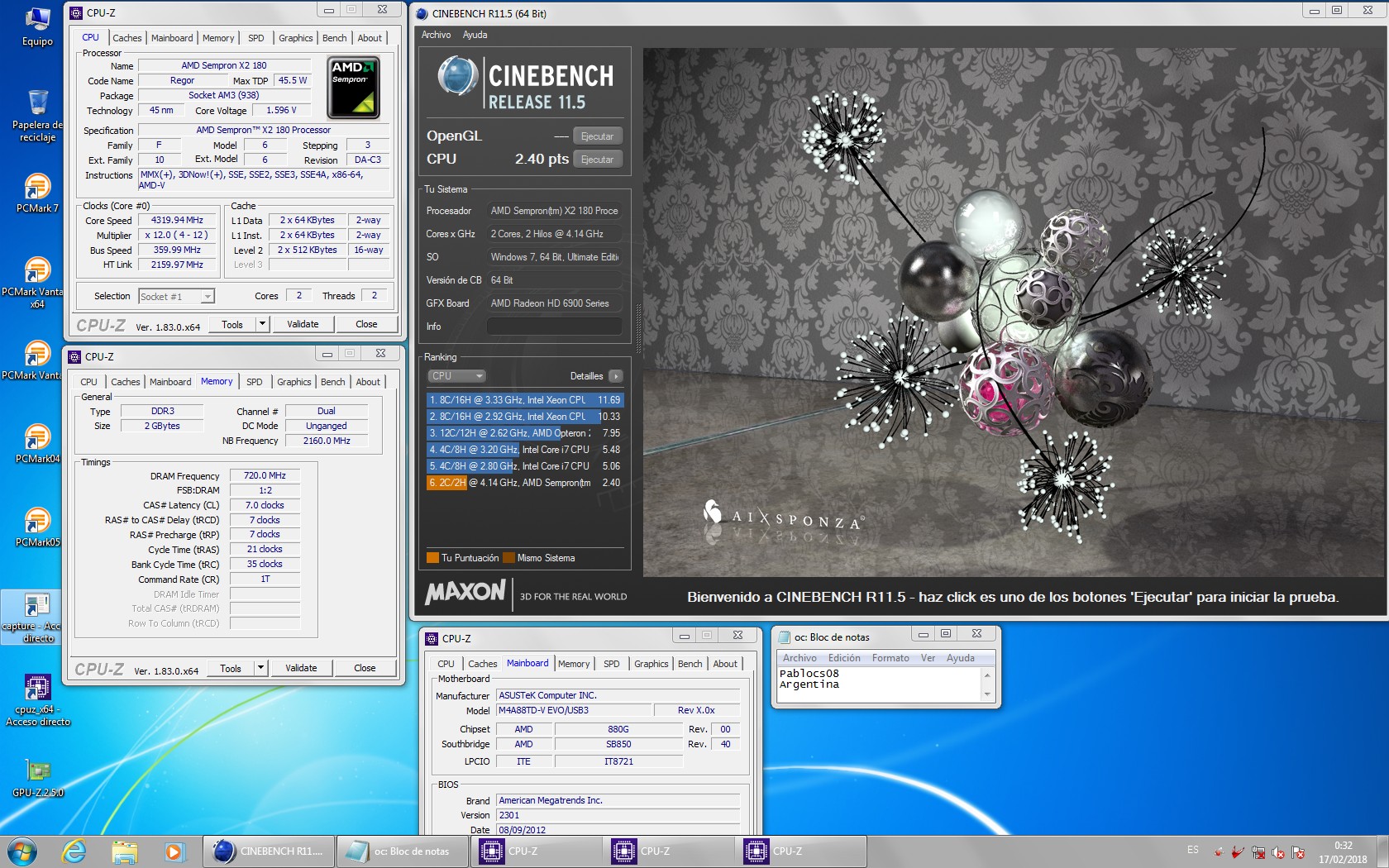Click the Cinebench rendered scene image
1389x868 pixels.
1014,312
